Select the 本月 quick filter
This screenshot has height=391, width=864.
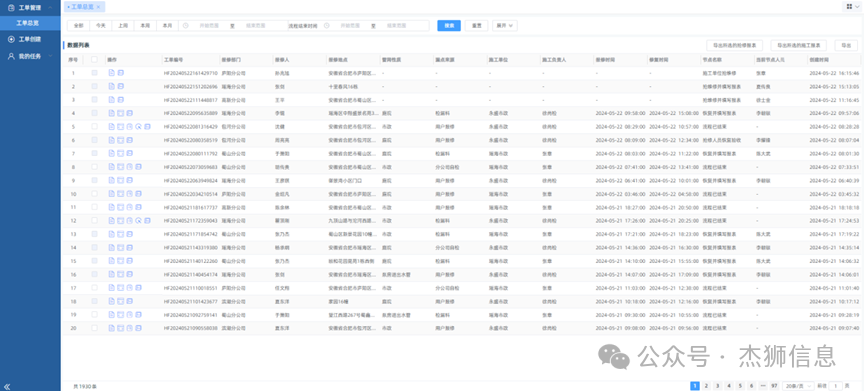tap(168, 25)
